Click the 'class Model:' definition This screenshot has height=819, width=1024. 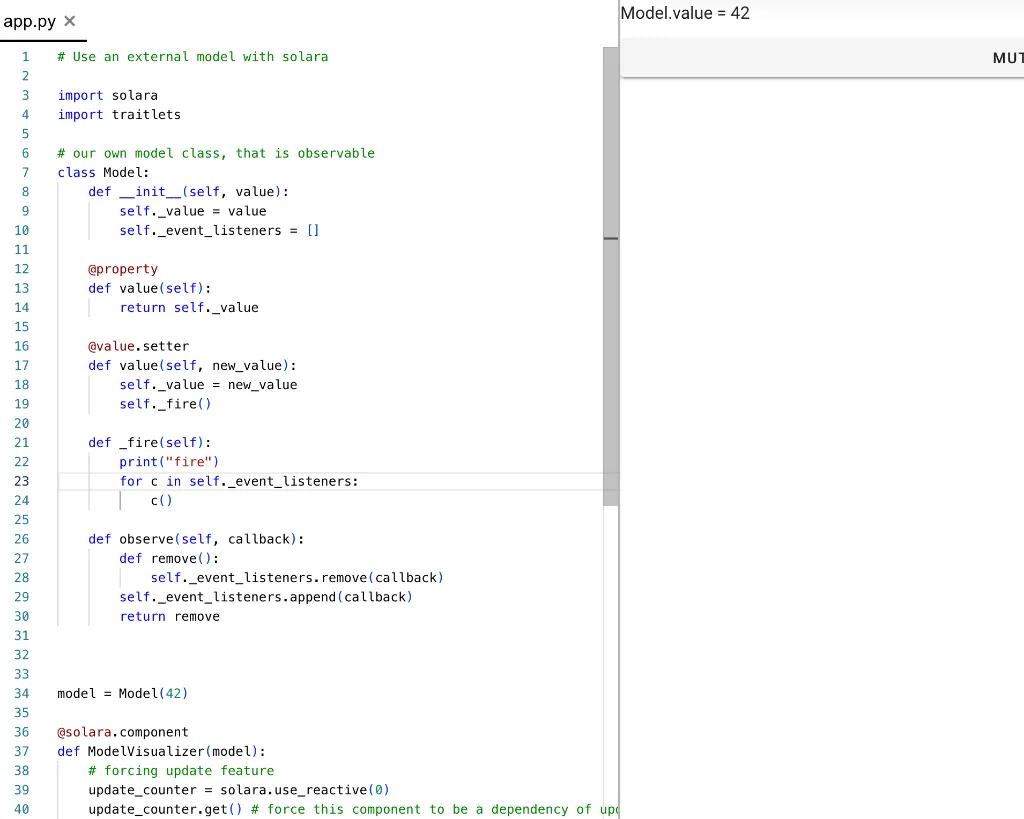click(x=103, y=172)
